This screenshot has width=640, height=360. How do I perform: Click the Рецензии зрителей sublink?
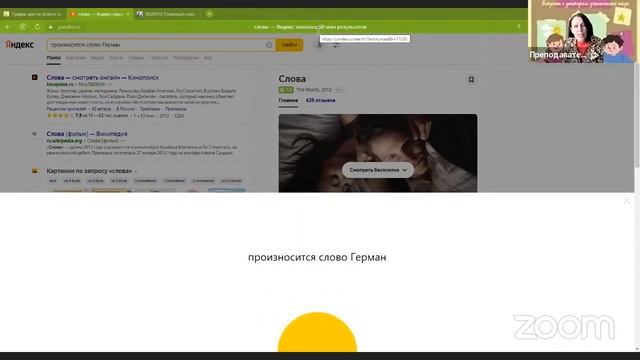tap(66, 109)
